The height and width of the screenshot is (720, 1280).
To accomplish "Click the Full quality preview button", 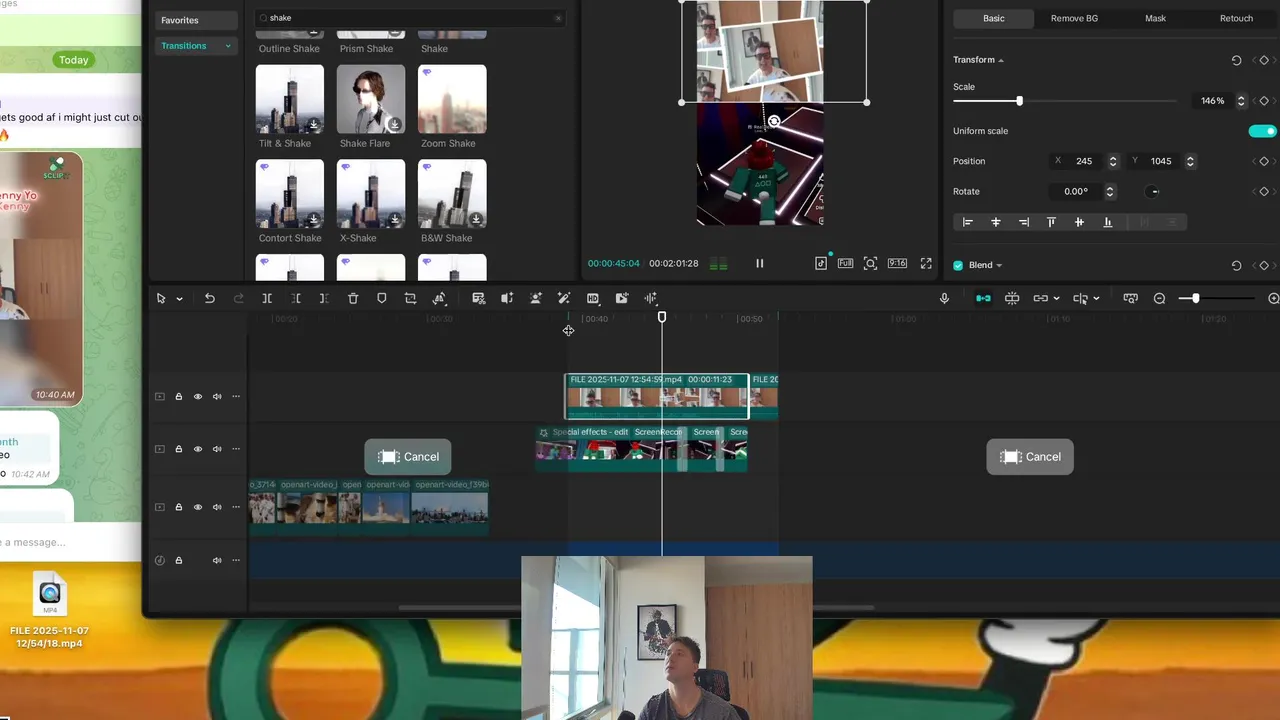I will pos(845,263).
